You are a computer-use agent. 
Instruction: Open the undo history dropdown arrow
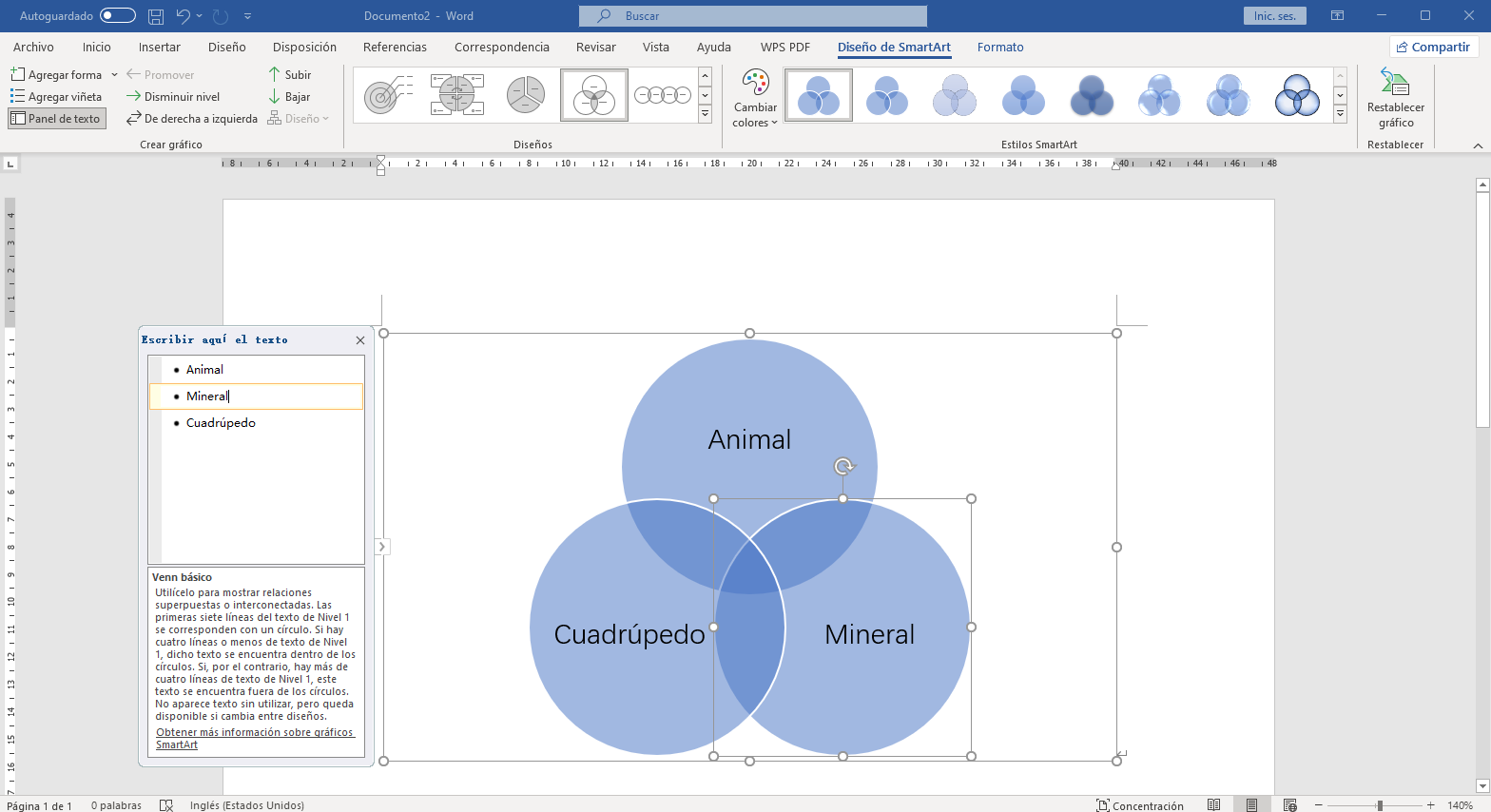[x=200, y=15]
